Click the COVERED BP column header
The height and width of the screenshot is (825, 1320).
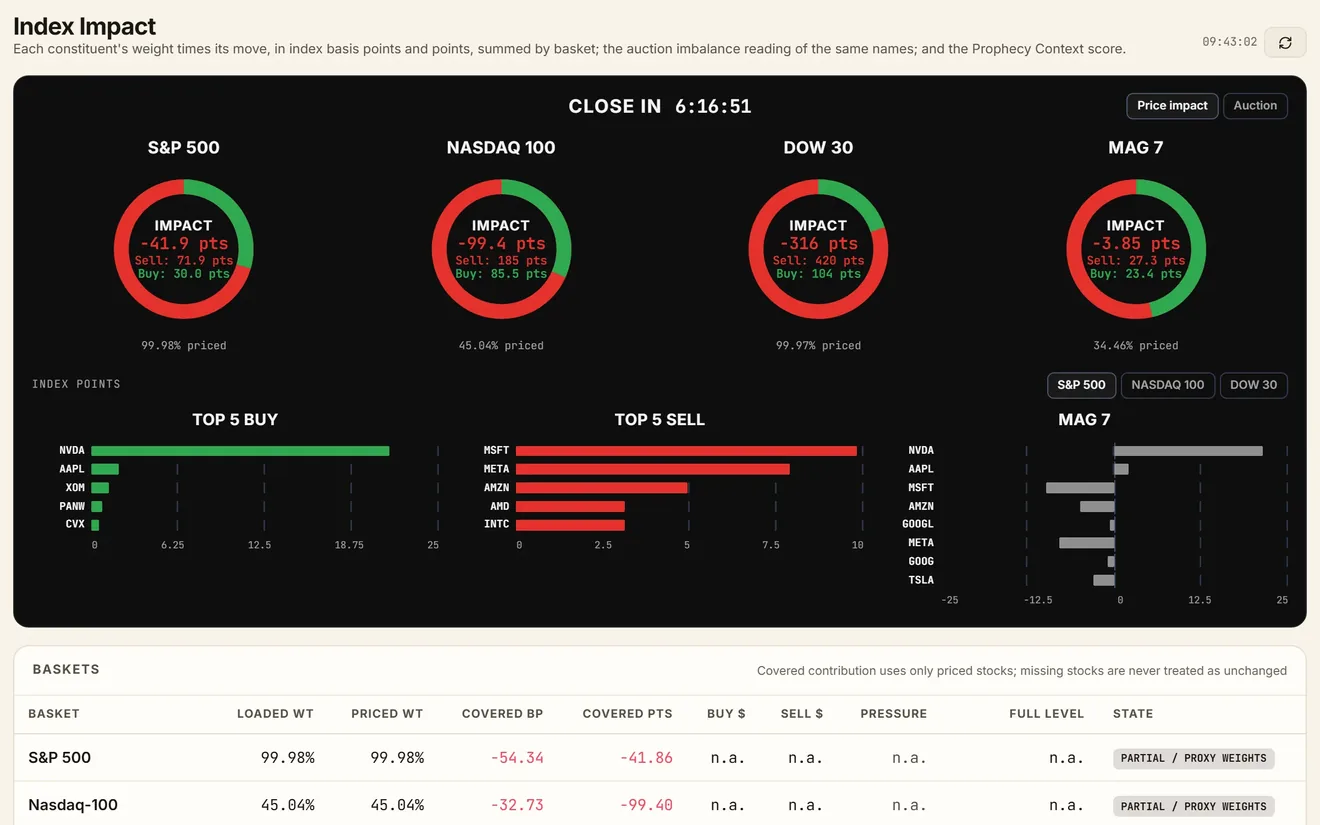(502, 714)
